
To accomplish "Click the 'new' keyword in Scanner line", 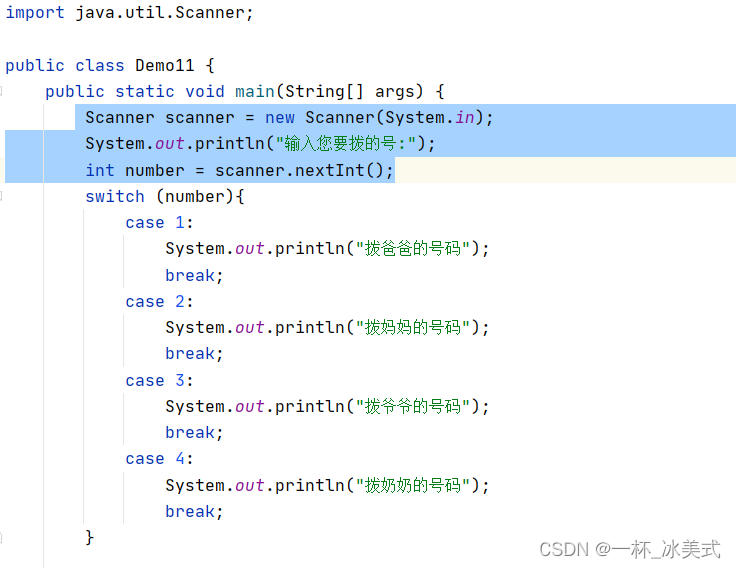I will (x=280, y=117).
